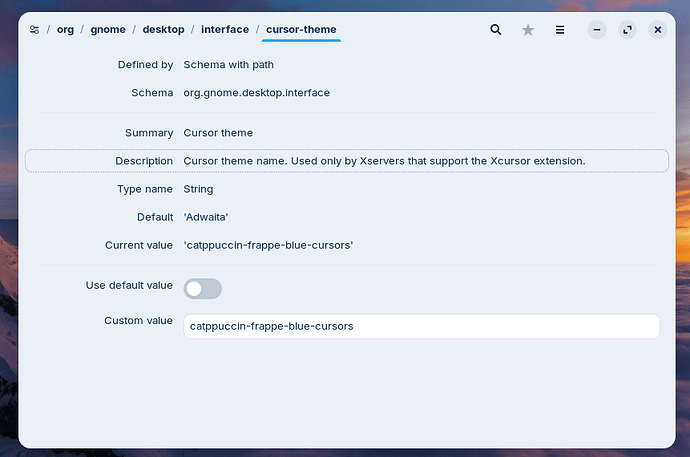Minimize the dconf Editor window
690x457 pixels.
pos(596,30)
